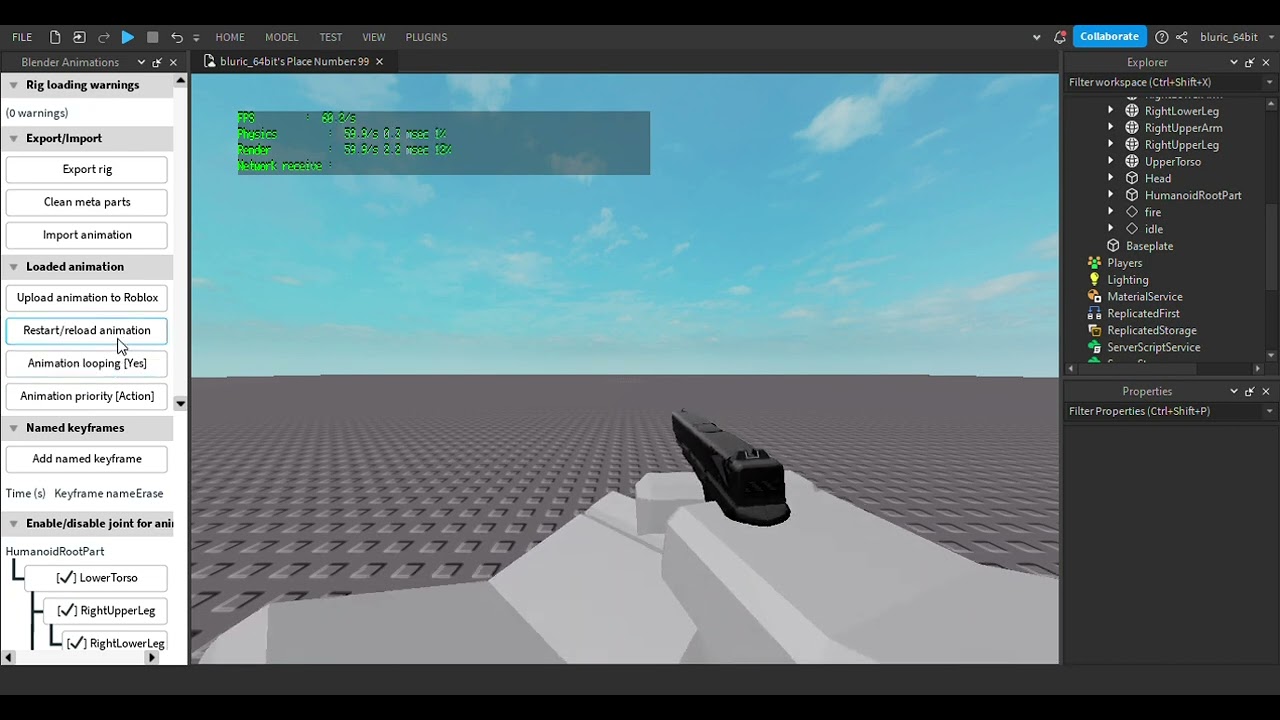
Task: Uncheck the LowerTorso joint checkbox
Action: (x=67, y=578)
